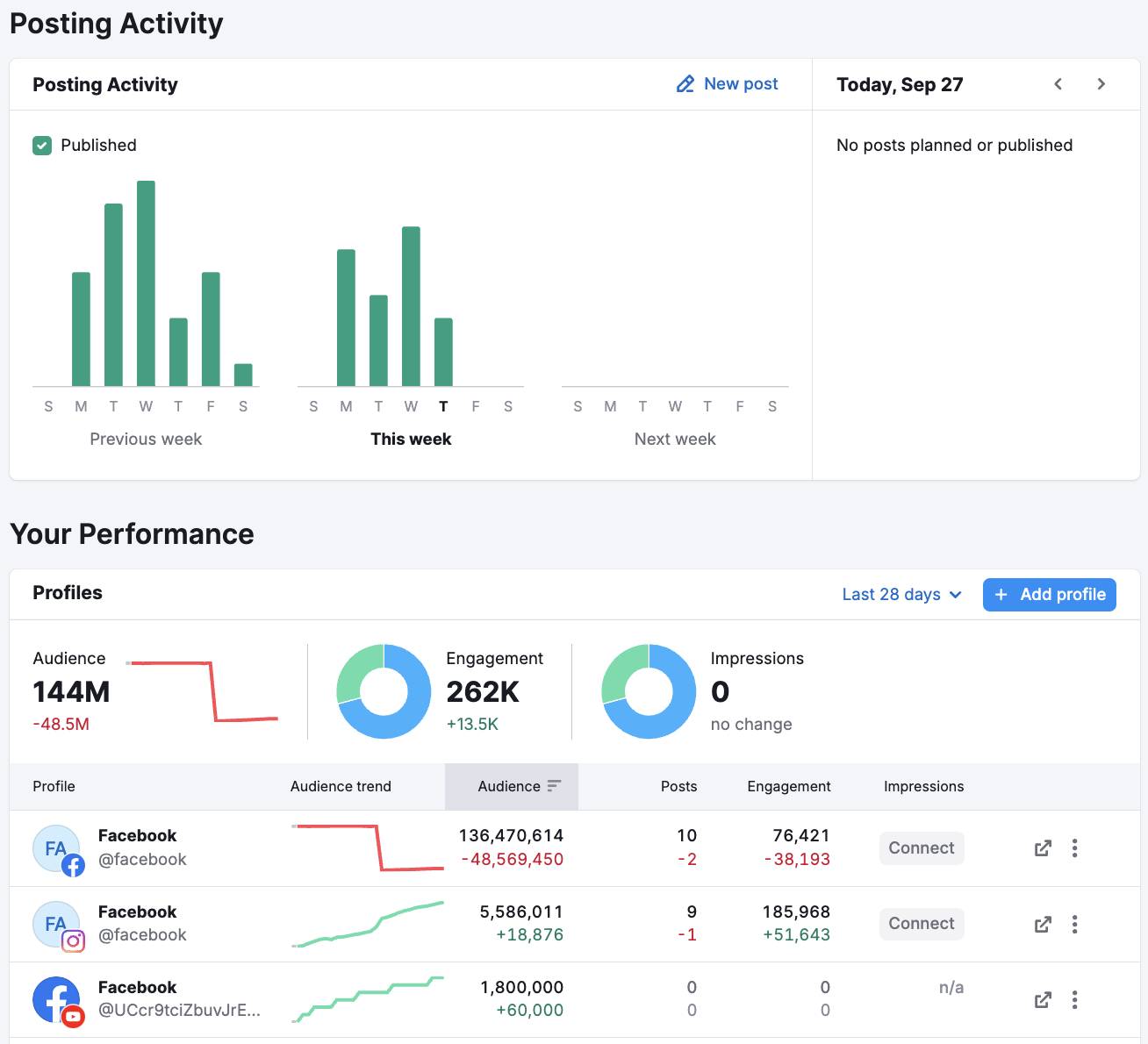The image size is (1148, 1044).
Task: Click the YouTube Facebook profile avatar
Action: coord(57,1000)
